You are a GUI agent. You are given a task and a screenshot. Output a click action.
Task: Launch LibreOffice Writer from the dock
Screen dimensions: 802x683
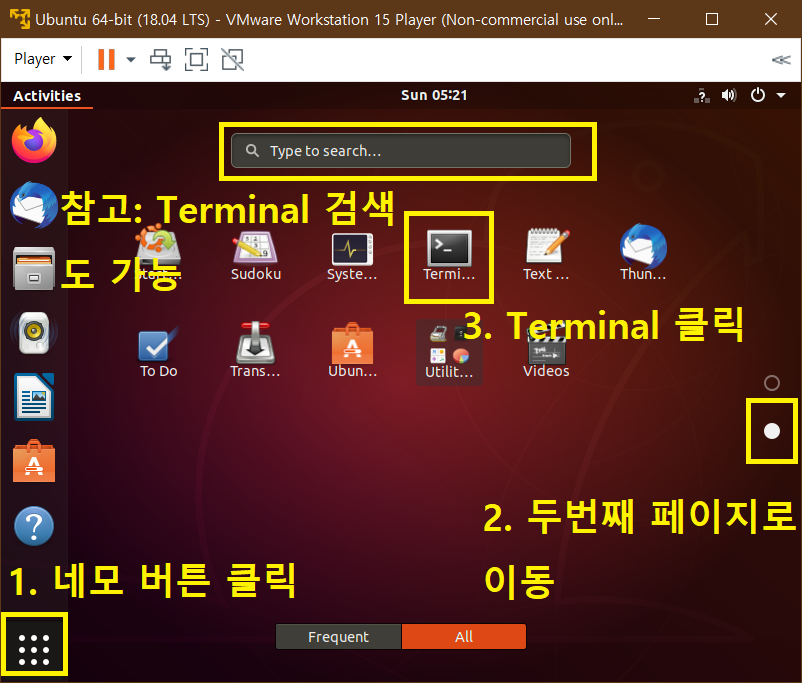click(x=34, y=397)
